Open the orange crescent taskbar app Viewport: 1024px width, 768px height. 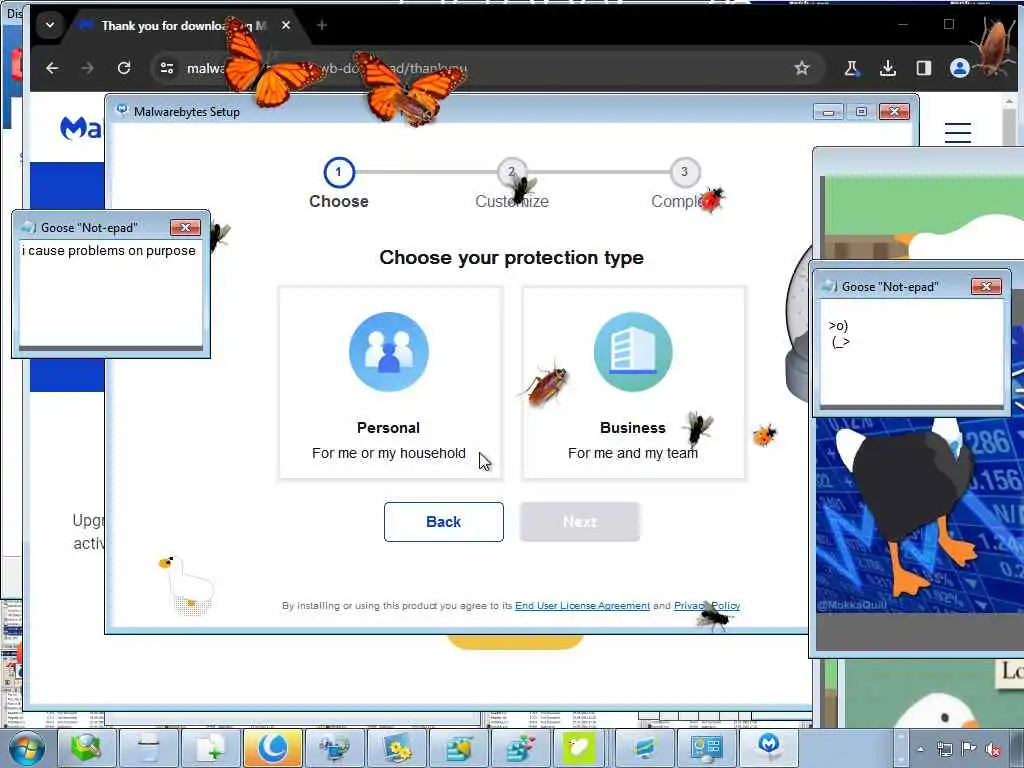click(273, 748)
